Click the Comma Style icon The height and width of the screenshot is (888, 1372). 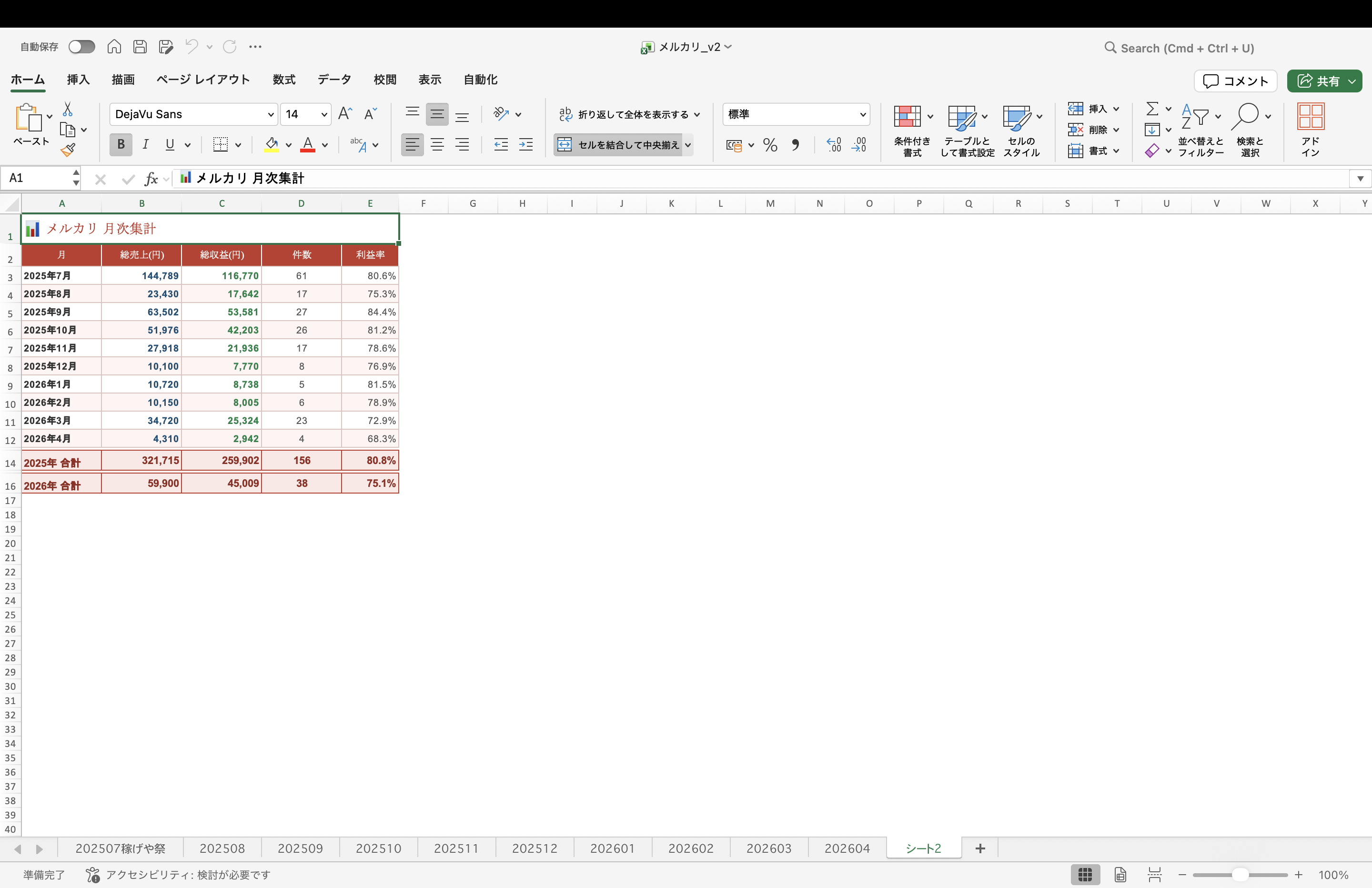pyautogui.click(x=796, y=145)
